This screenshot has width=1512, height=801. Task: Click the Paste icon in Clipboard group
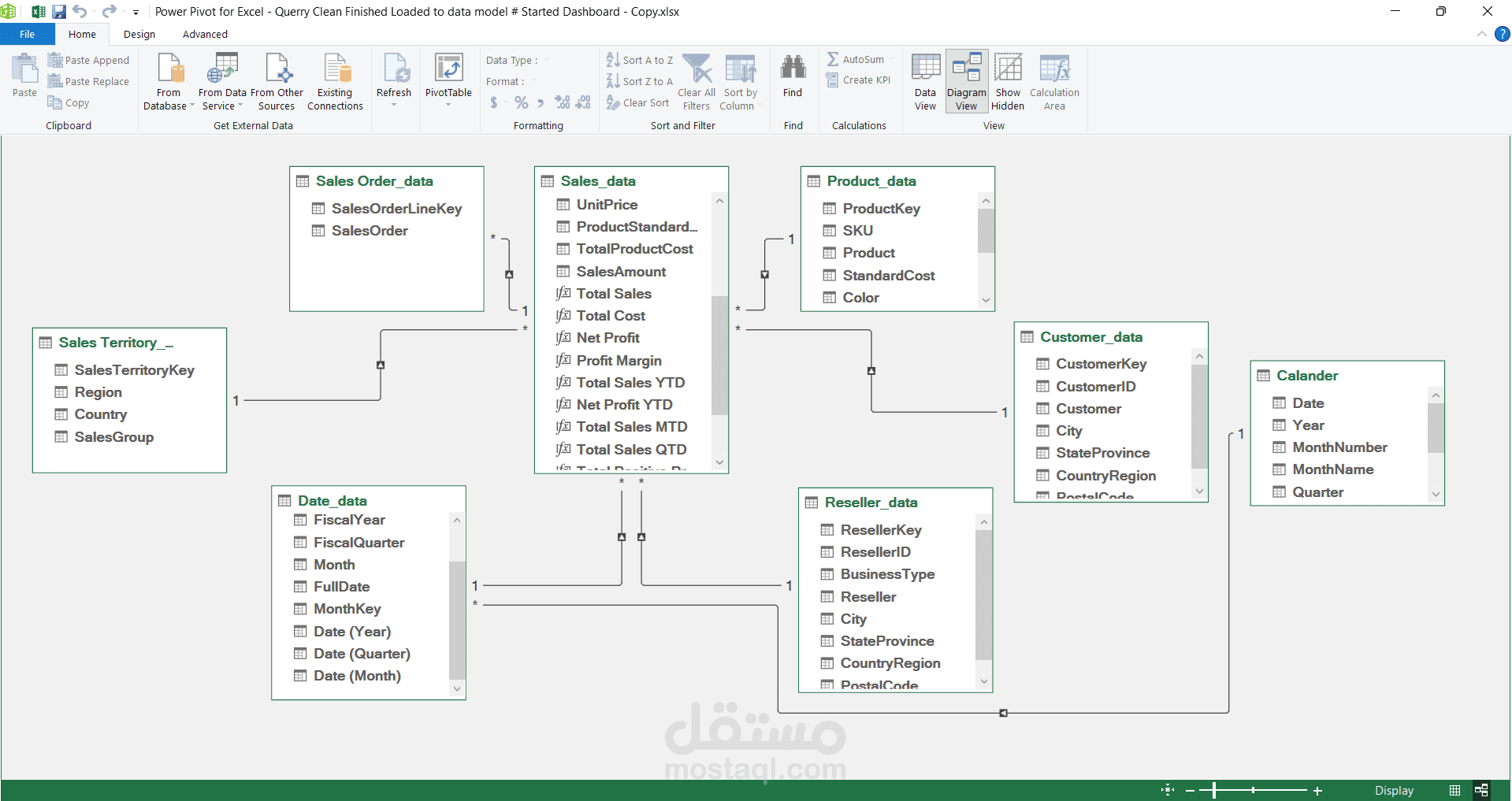24,76
